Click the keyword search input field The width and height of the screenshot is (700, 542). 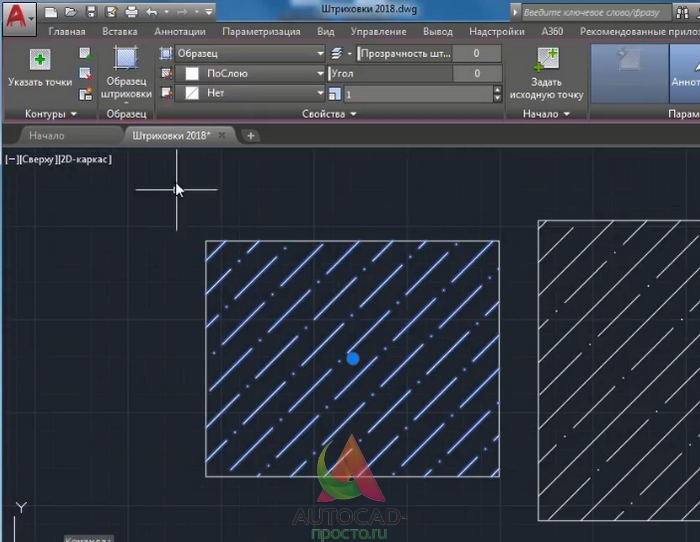(x=596, y=13)
